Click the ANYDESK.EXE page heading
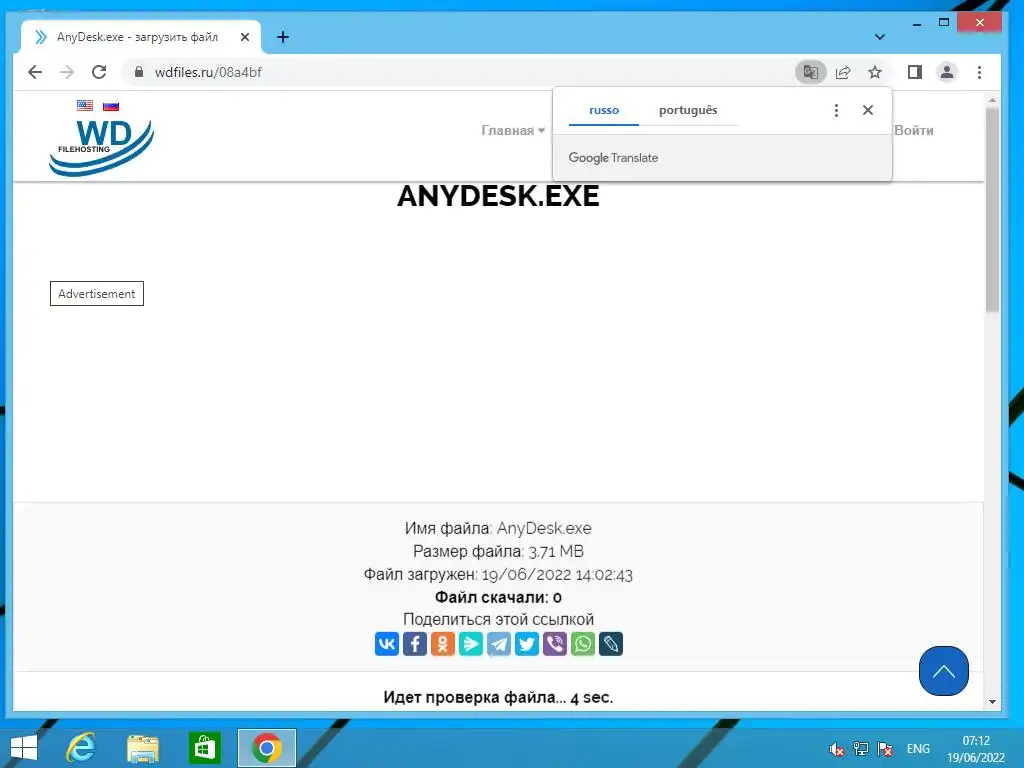 tap(498, 196)
